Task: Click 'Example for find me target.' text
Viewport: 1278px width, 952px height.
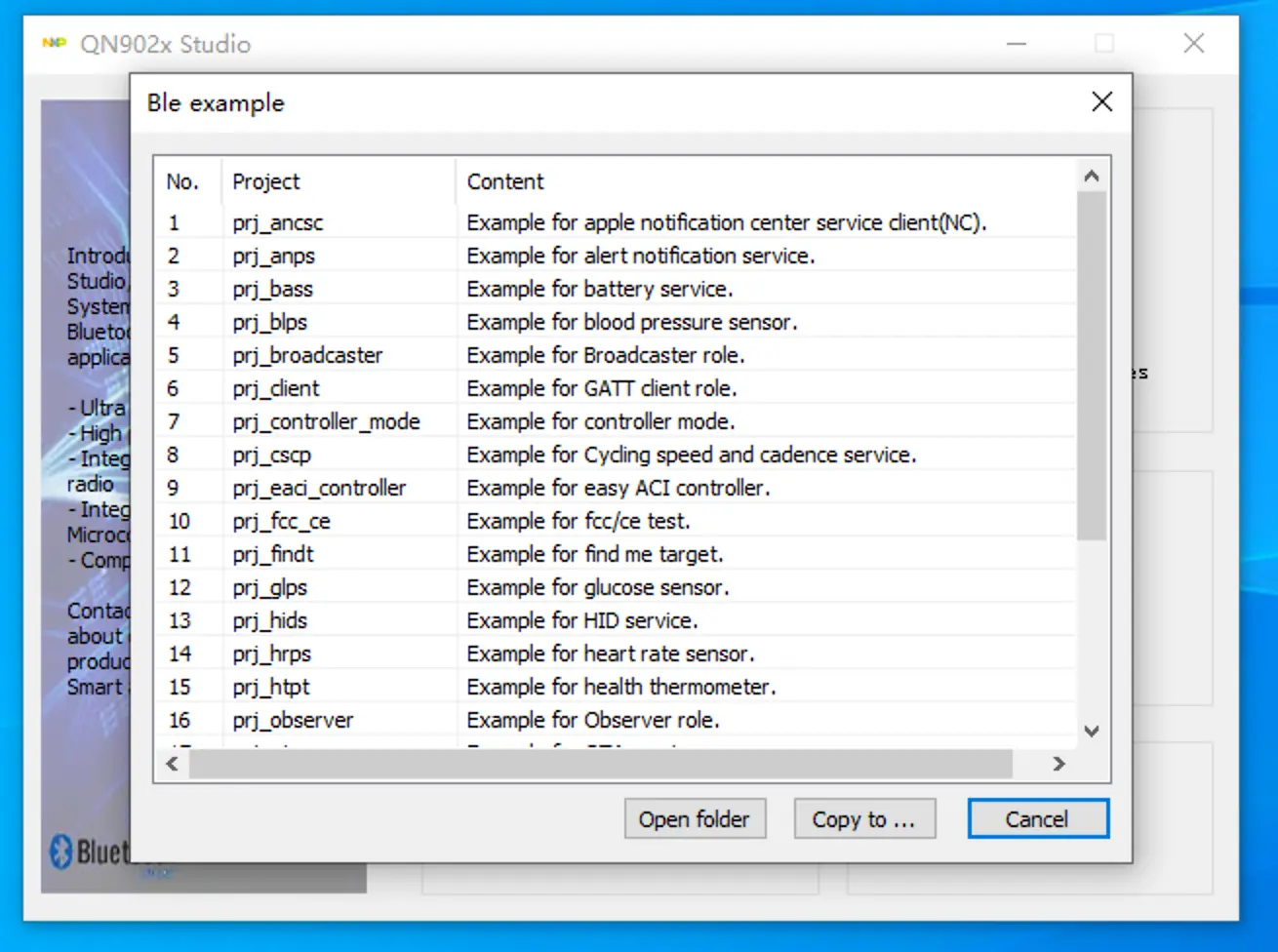Action: pos(595,554)
